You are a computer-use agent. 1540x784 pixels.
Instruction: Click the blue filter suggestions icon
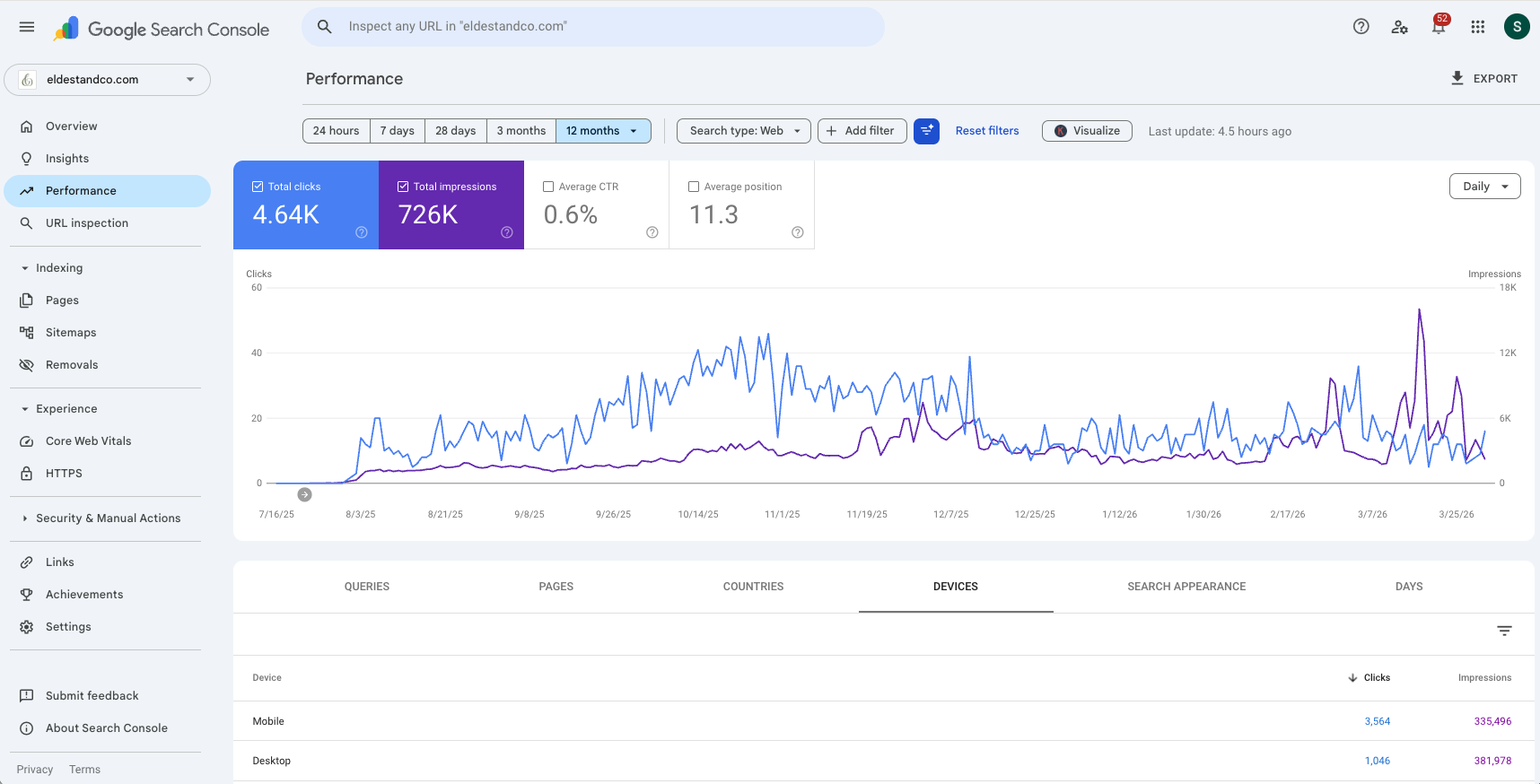point(926,131)
